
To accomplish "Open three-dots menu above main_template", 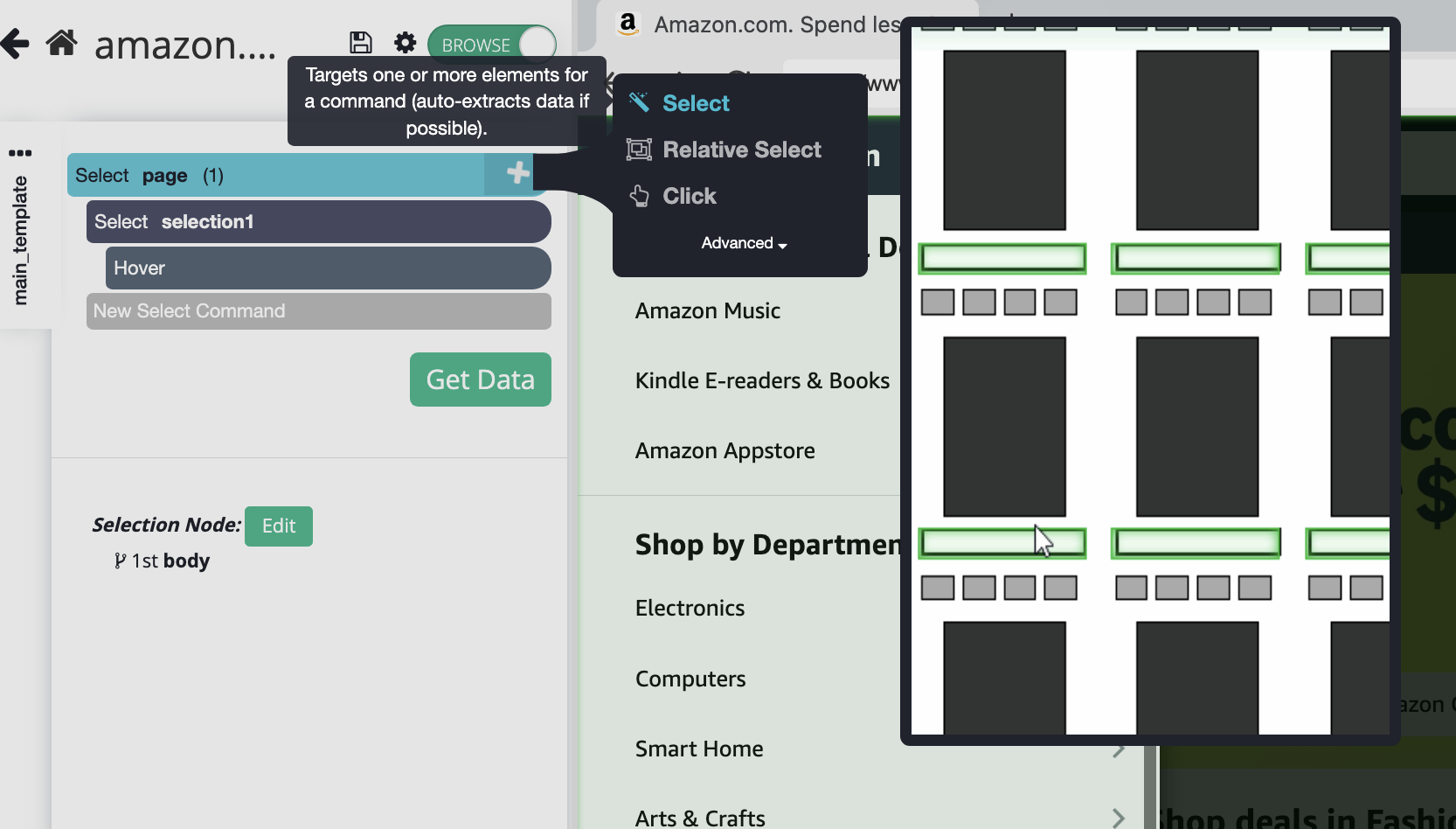I will tap(20, 153).
